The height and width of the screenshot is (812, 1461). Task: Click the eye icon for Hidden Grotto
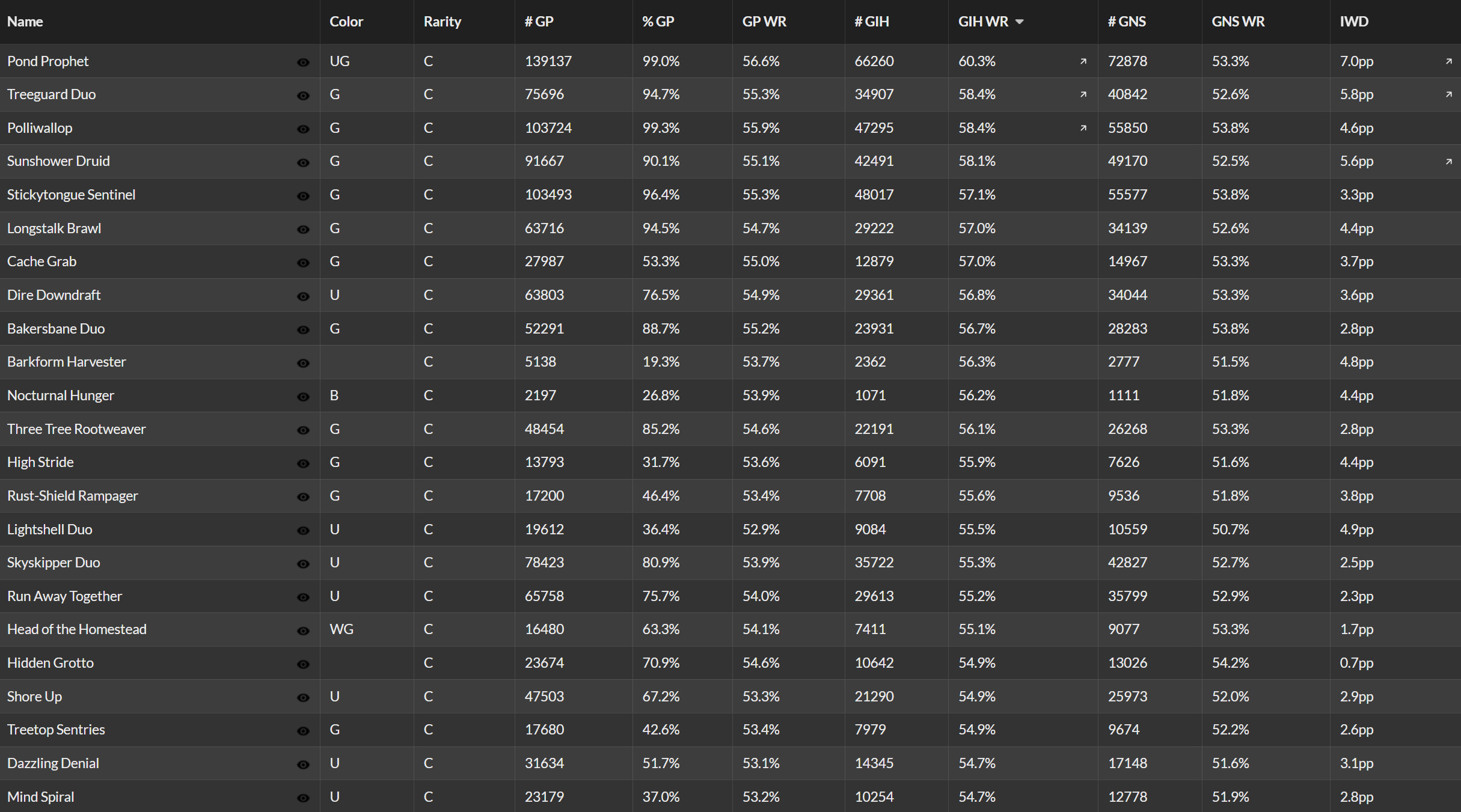pyautogui.click(x=303, y=664)
